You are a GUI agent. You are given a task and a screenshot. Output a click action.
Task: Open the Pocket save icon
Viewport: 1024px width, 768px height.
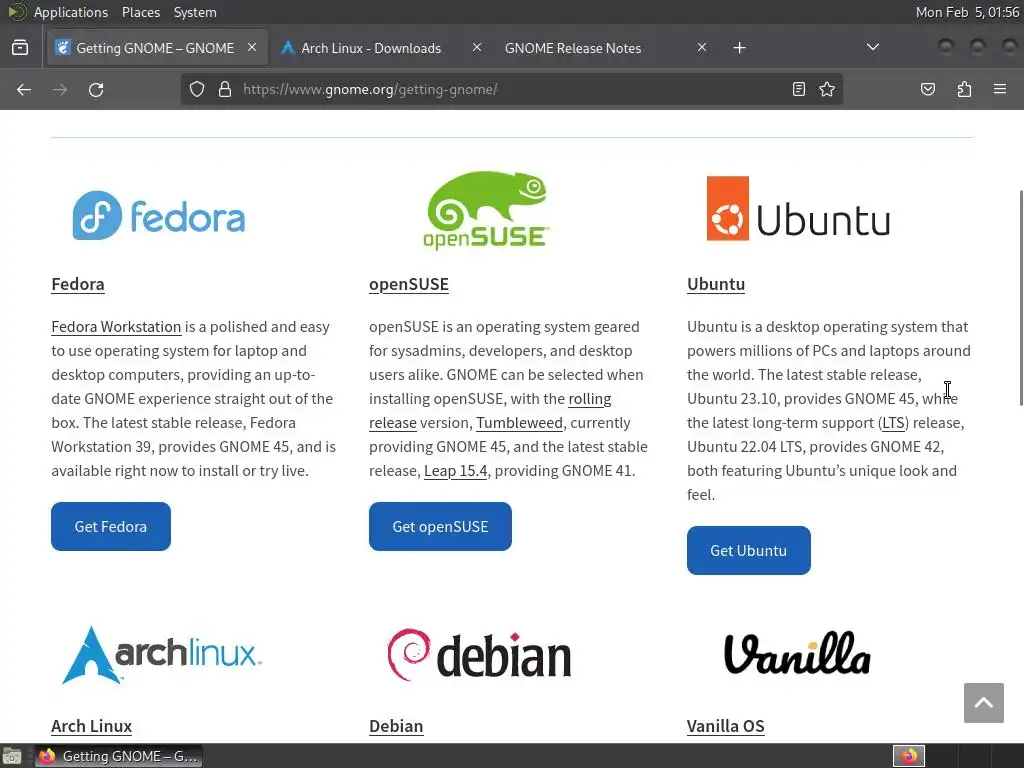coord(928,89)
